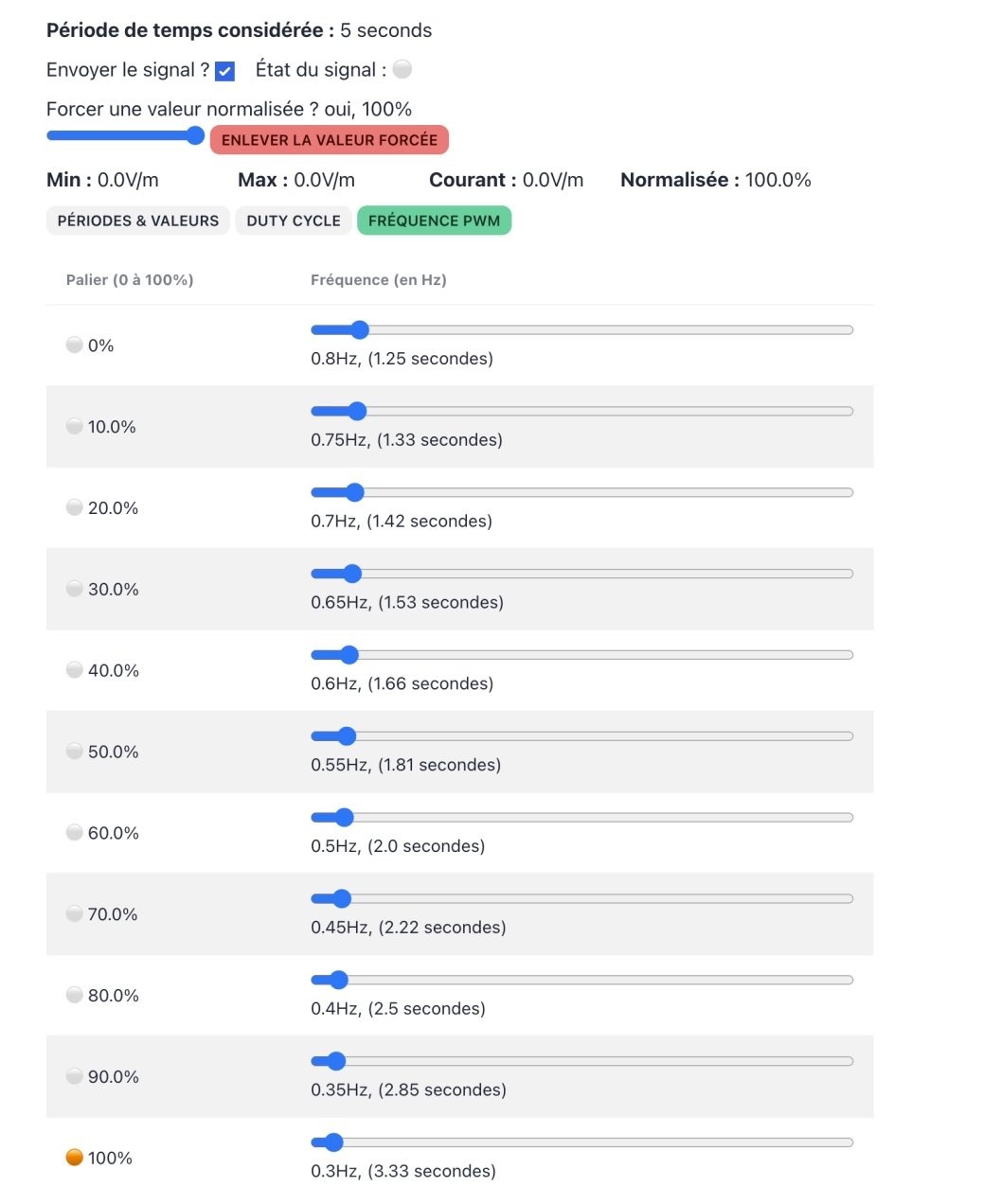Viewport: 983px width, 1204px height.
Task: Select the 50.0% palier indicator
Action: pos(74,751)
